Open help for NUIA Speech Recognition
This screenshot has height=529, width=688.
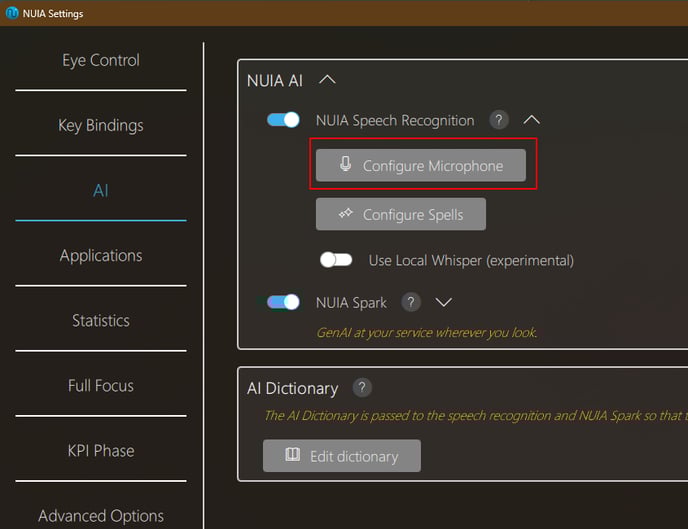(499, 120)
